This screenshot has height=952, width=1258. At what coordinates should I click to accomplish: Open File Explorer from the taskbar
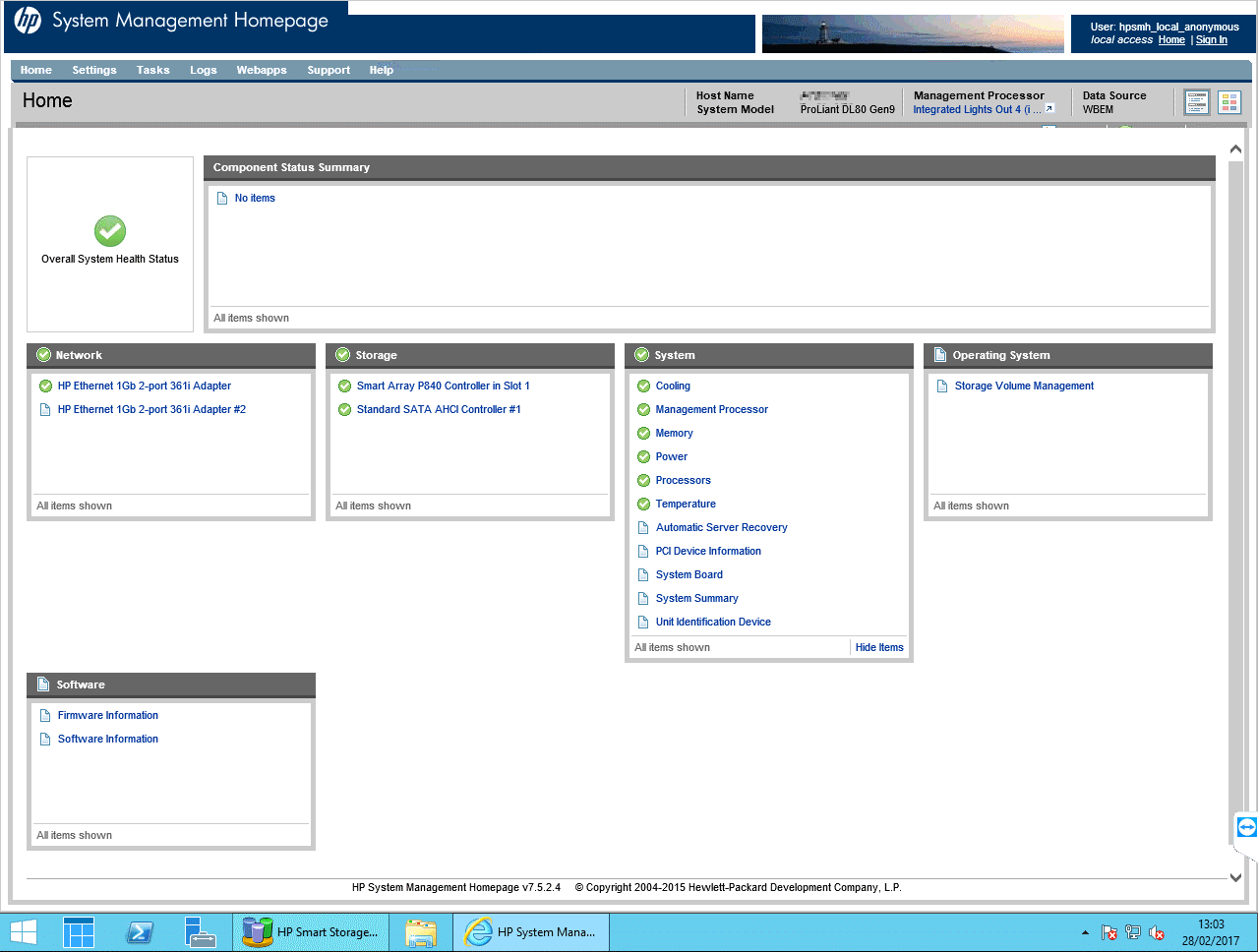(x=421, y=932)
